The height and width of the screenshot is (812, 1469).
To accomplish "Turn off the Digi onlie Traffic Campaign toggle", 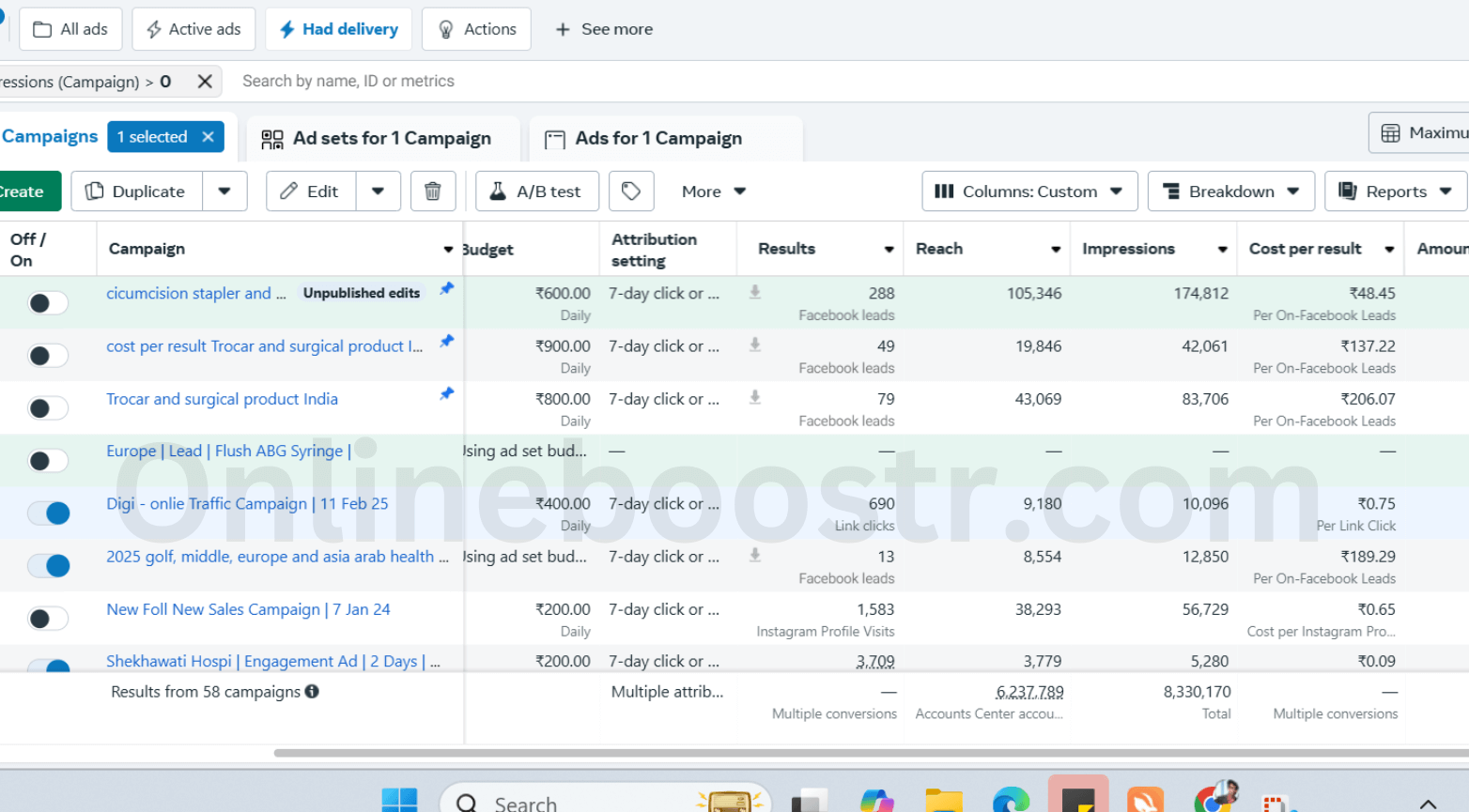I will [48, 513].
